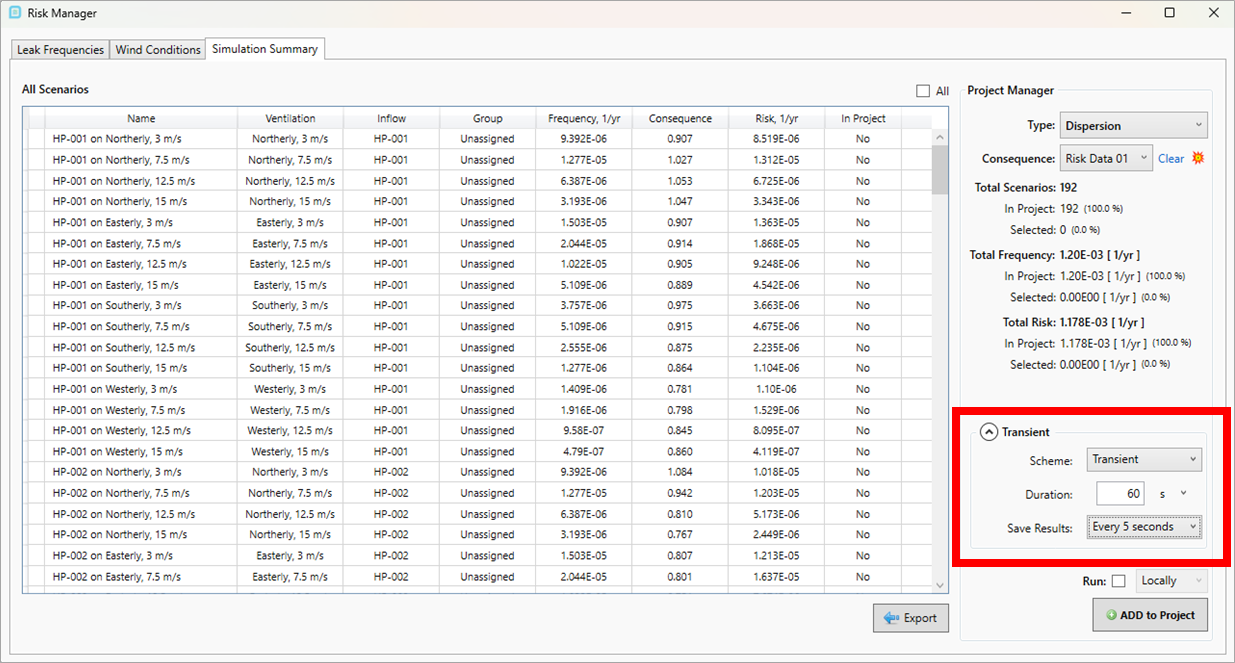Image resolution: width=1235 pixels, height=663 pixels.
Task: Maximize the Risk Manager window
Action: point(1169,13)
